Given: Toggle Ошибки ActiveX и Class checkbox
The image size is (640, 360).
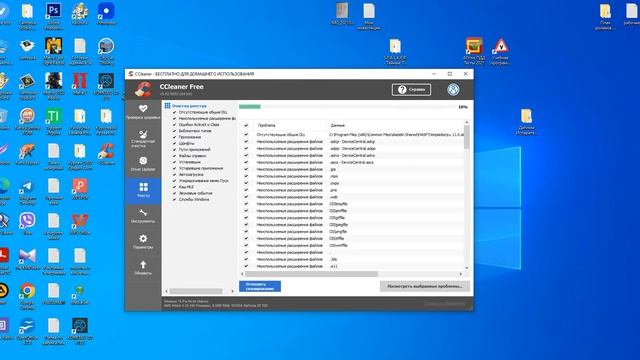Looking at the screenshot, I should click(174, 124).
